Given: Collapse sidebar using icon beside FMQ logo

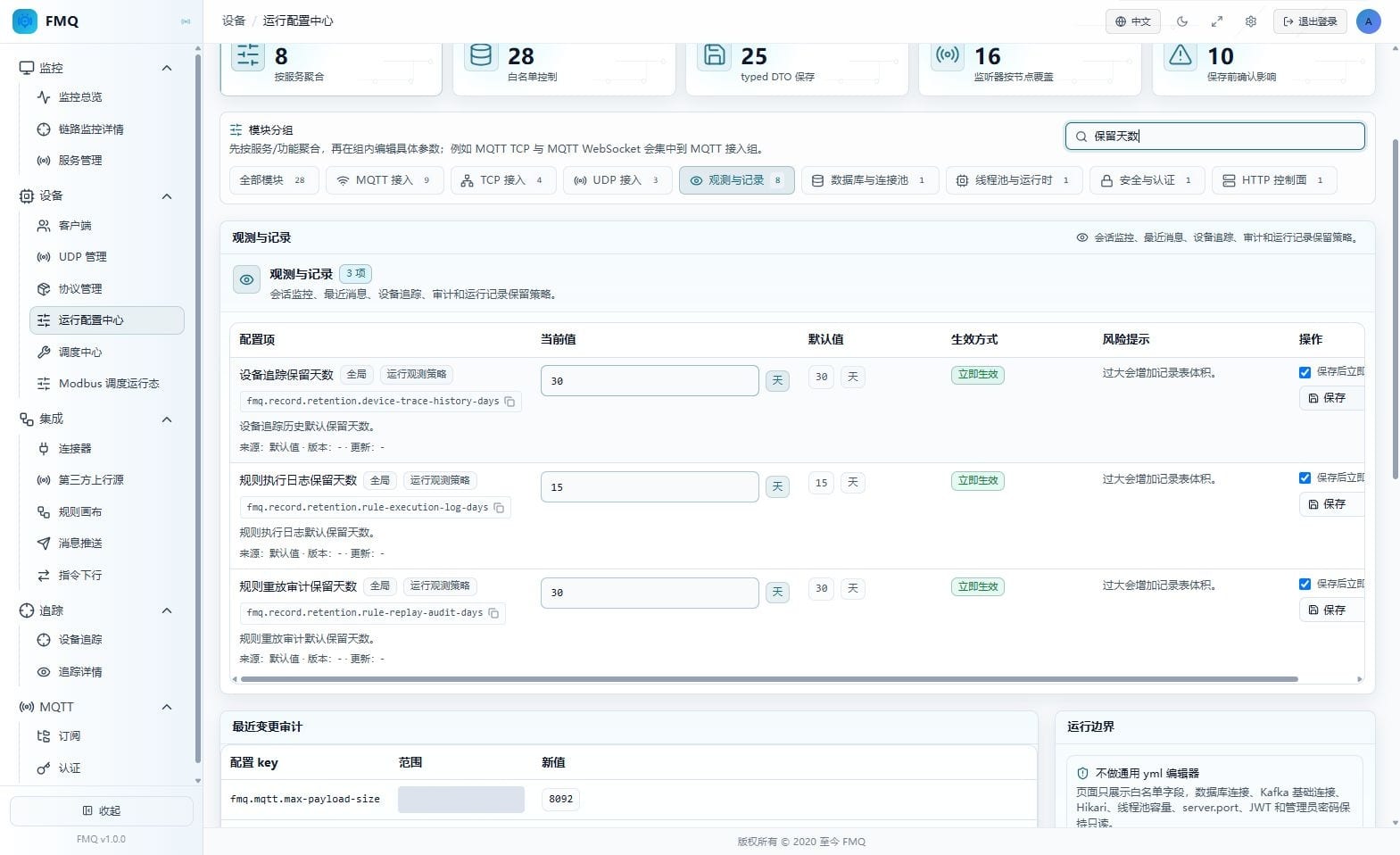Looking at the screenshot, I should [186, 21].
